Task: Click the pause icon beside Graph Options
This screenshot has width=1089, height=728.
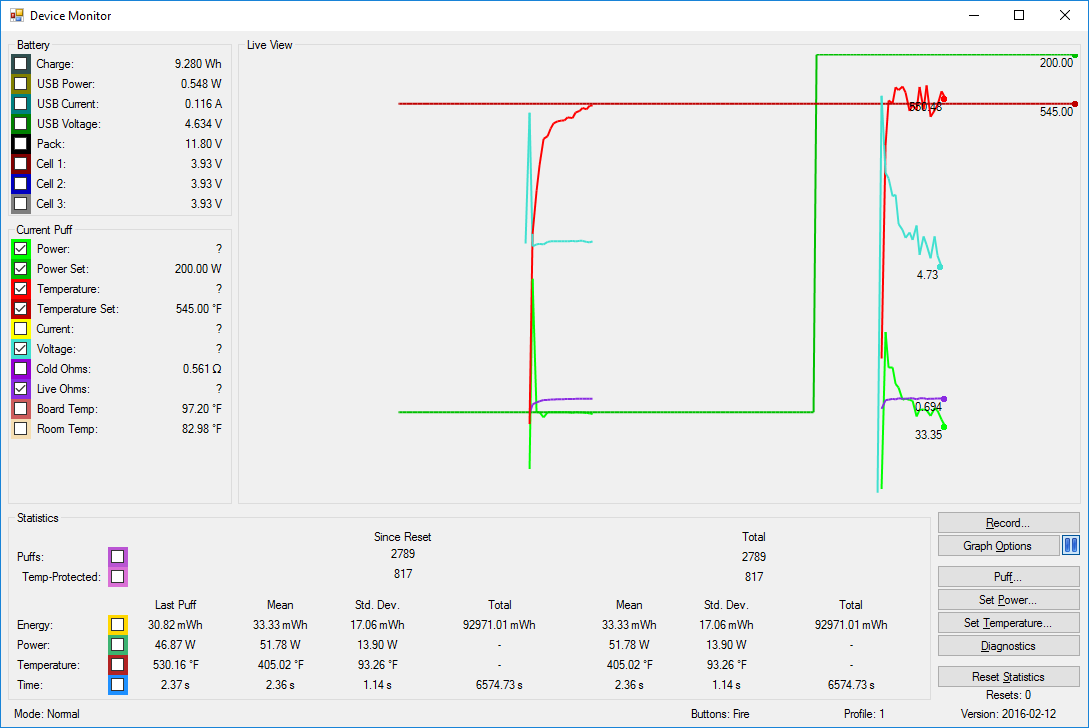Action: 1070,545
